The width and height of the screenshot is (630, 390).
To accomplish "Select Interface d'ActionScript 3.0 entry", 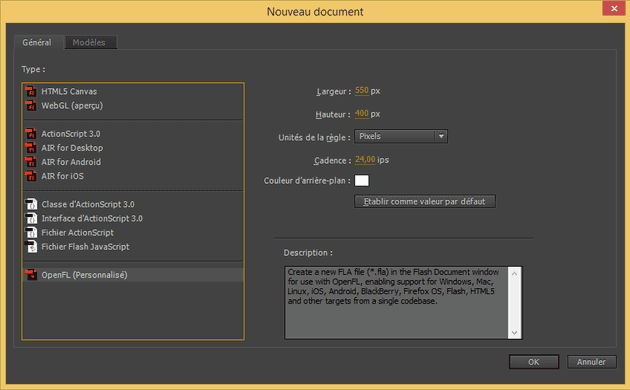I will point(133,218).
